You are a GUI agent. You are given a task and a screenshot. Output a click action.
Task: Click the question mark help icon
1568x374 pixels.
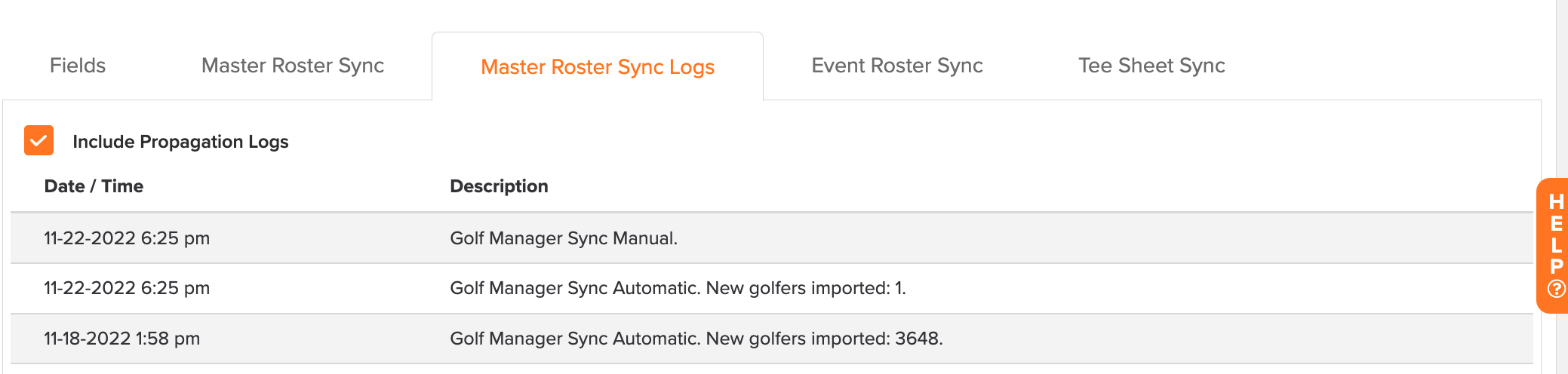tap(1556, 289)
